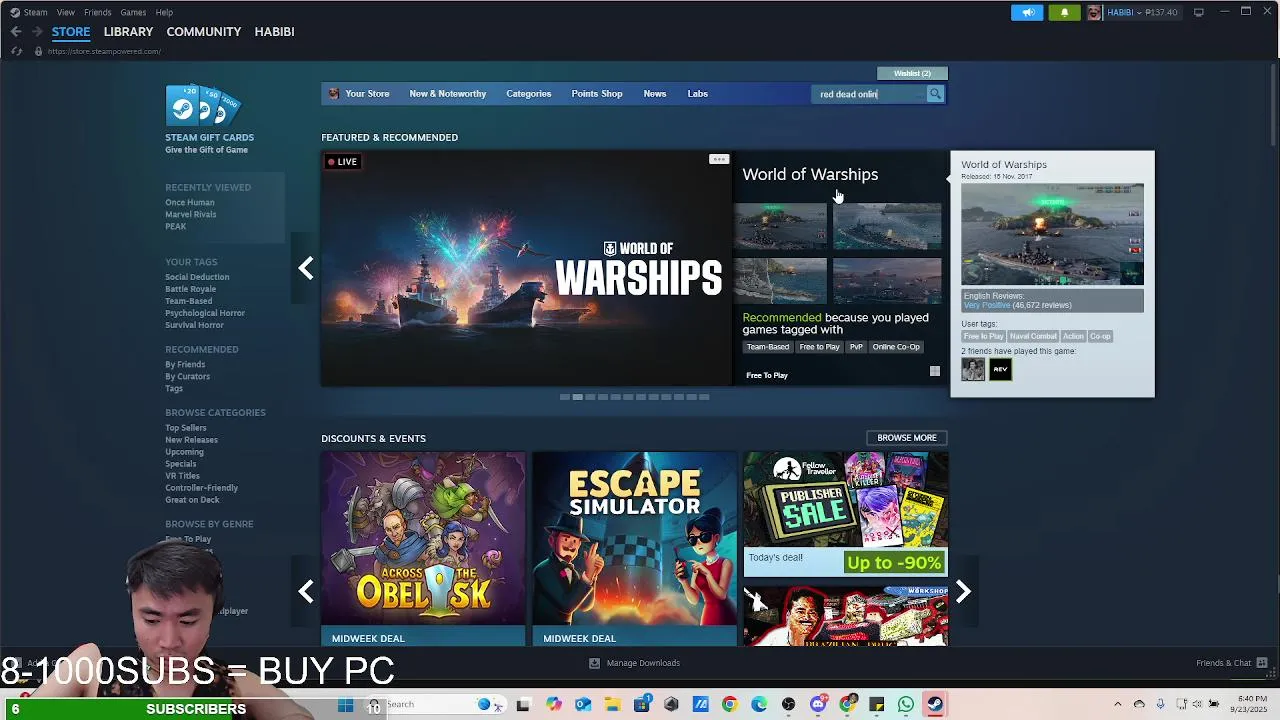Open the Labs tab in the store bar
The image size is (1280, 720).
click(x=697, y=94)
